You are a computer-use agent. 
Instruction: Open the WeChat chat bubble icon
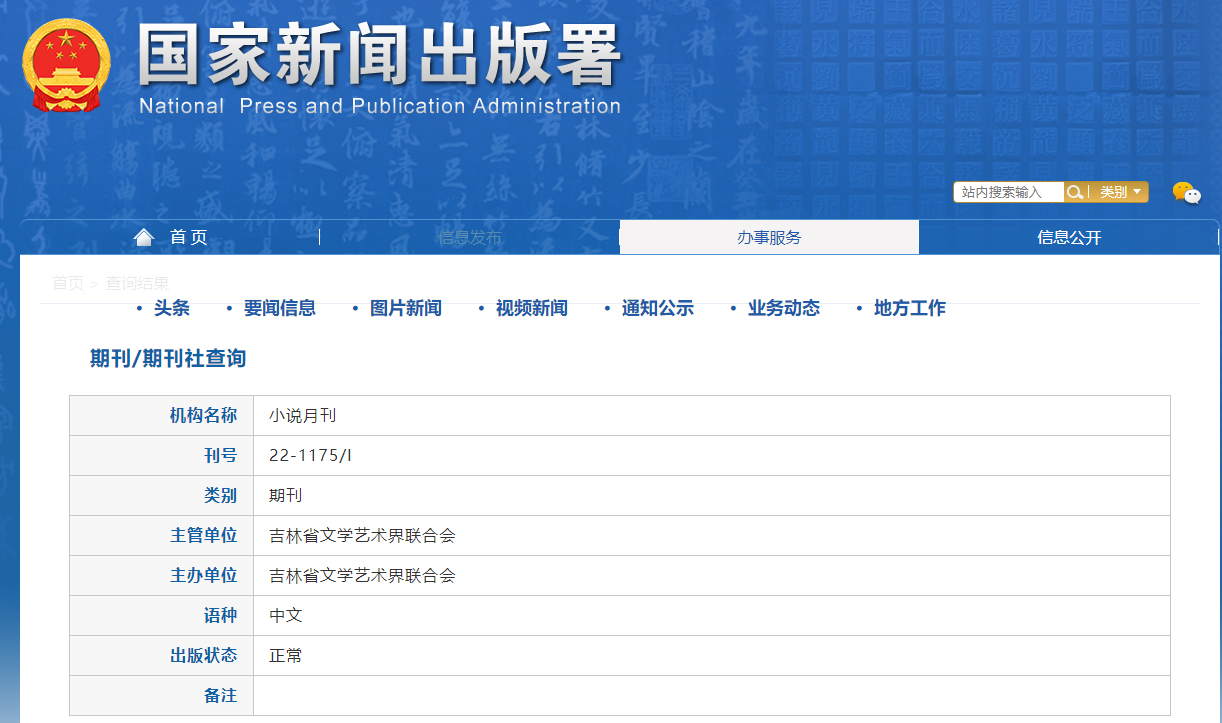coord(1186,193)
